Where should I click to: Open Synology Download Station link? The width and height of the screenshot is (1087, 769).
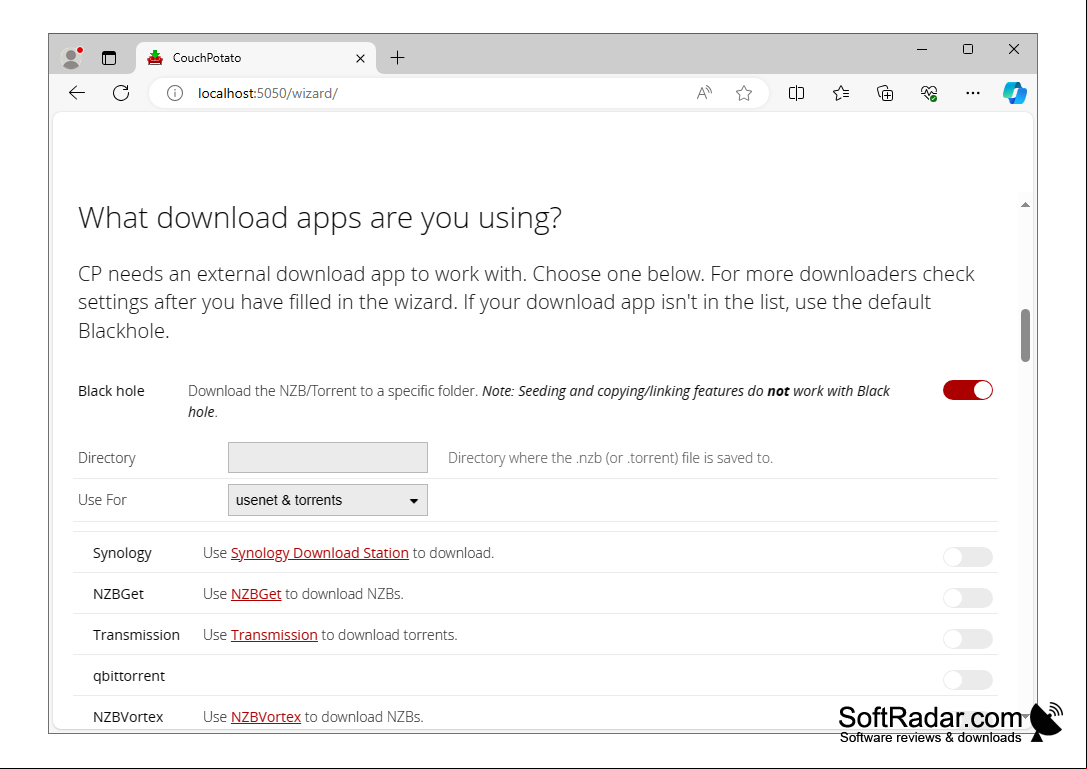click(320, 553)
